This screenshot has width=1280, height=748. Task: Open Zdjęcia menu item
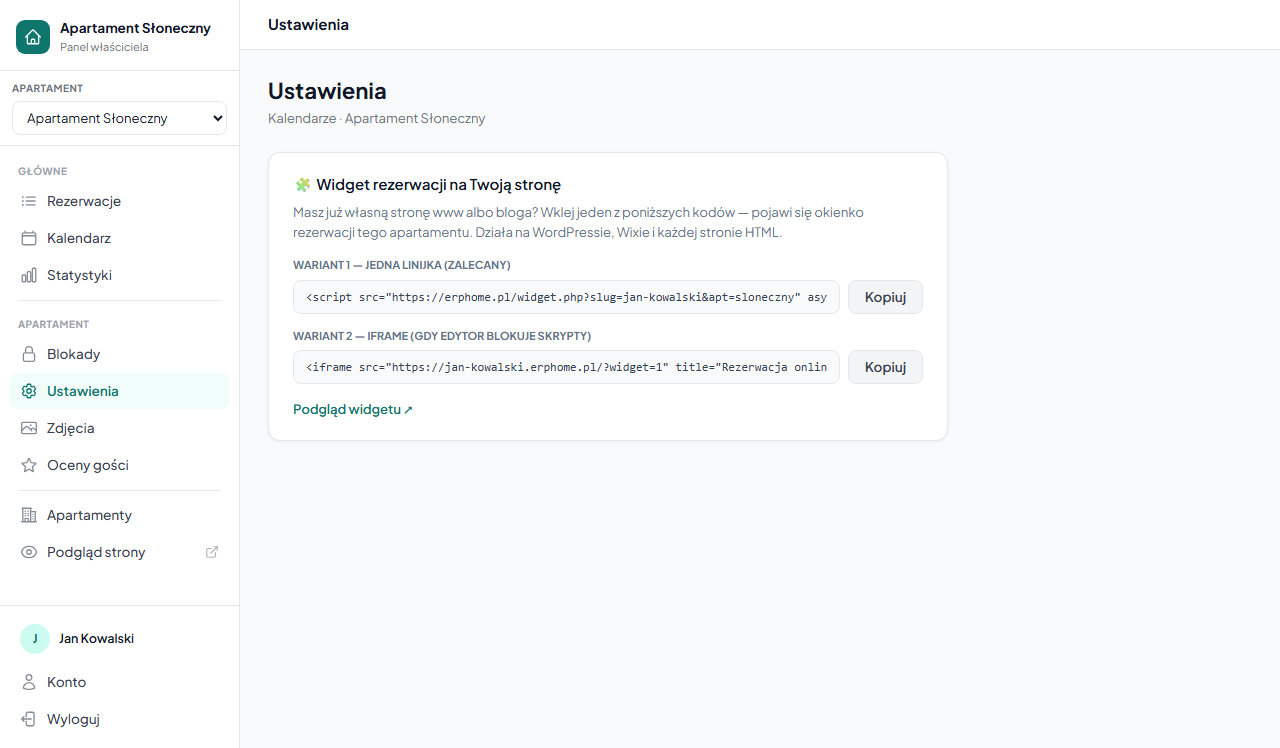120,428
